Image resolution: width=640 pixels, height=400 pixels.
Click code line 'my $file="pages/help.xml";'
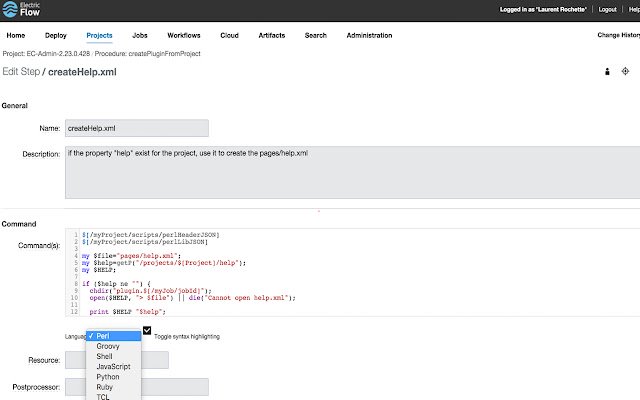click(x=131, y=256)
